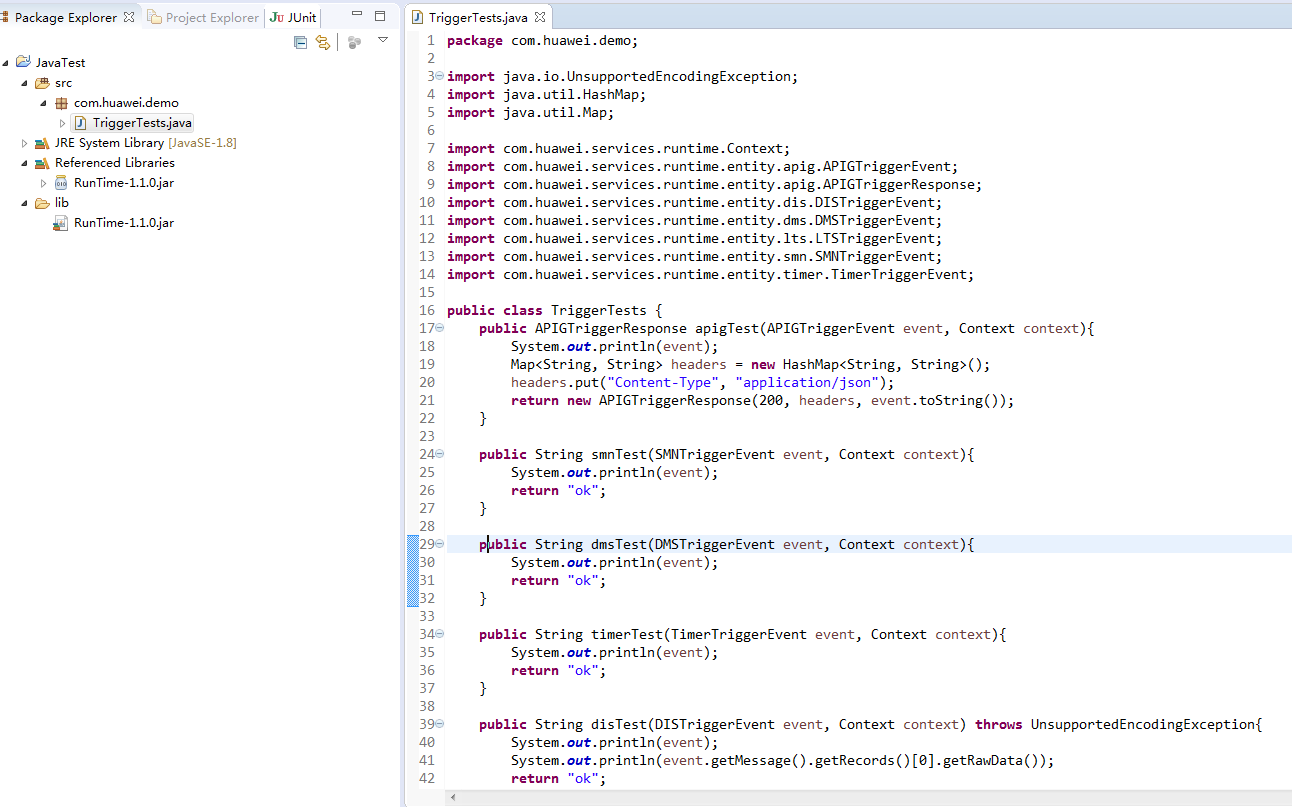This screenshot has width=1292, height=807.
Task: Open the Package Explorer View Menu triangle
Action: tap(382, 41)
